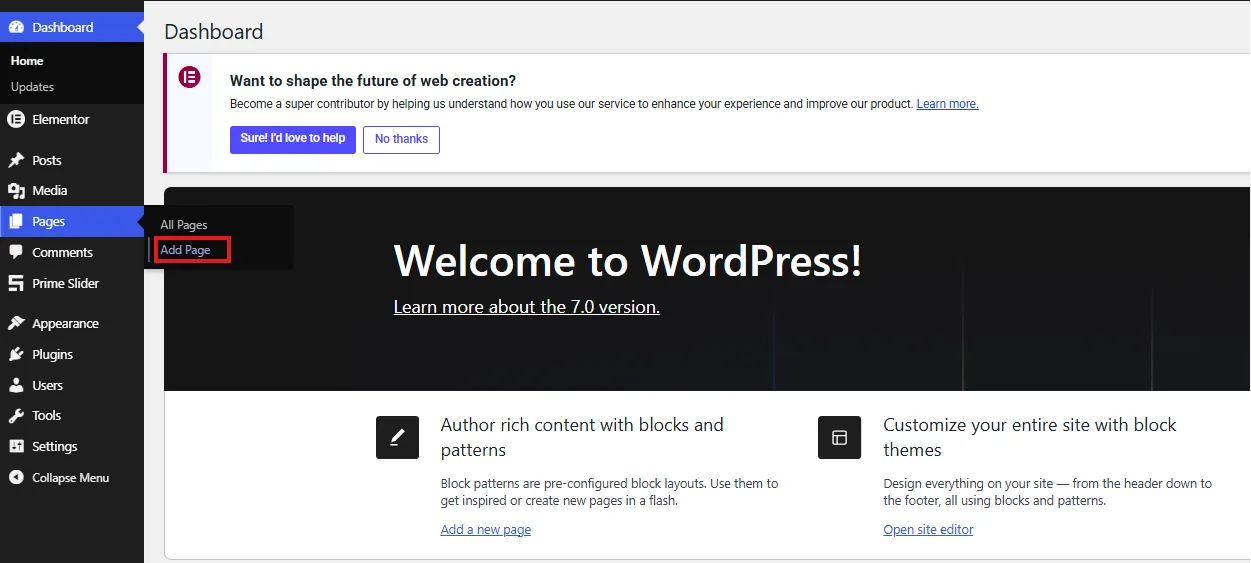
Task: Open the Dashboard menu item
Action: tap(72, 27)
